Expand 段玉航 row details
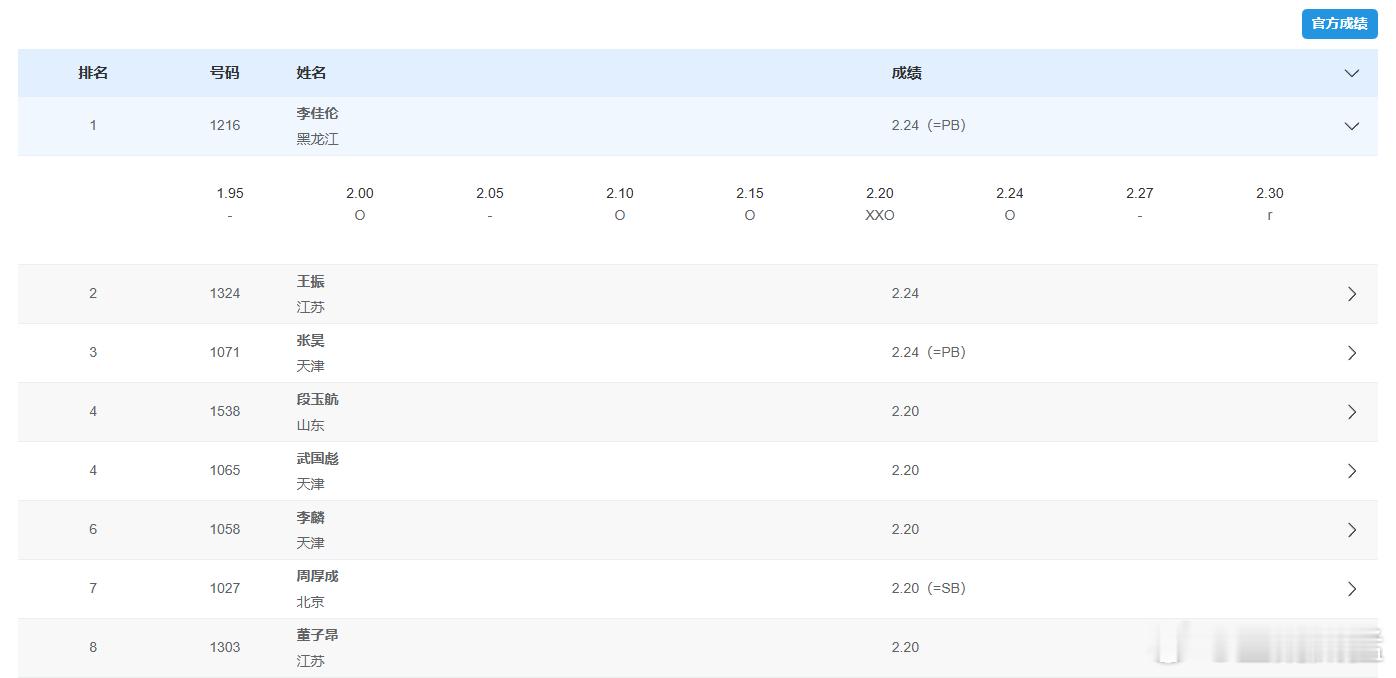 point(1351,412)
